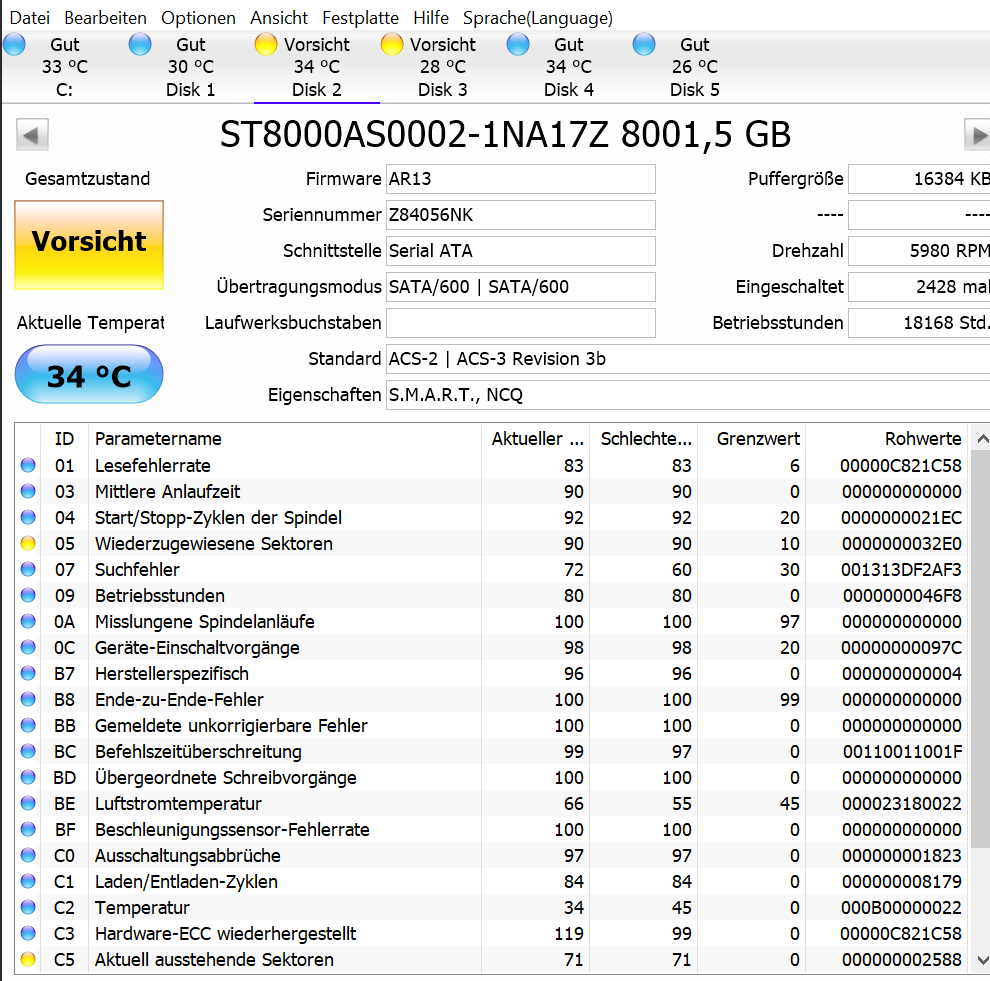Click status orb of Befehlszeitüberschreitung row
This screenshot has height=981, width=990.
(28, 751)
